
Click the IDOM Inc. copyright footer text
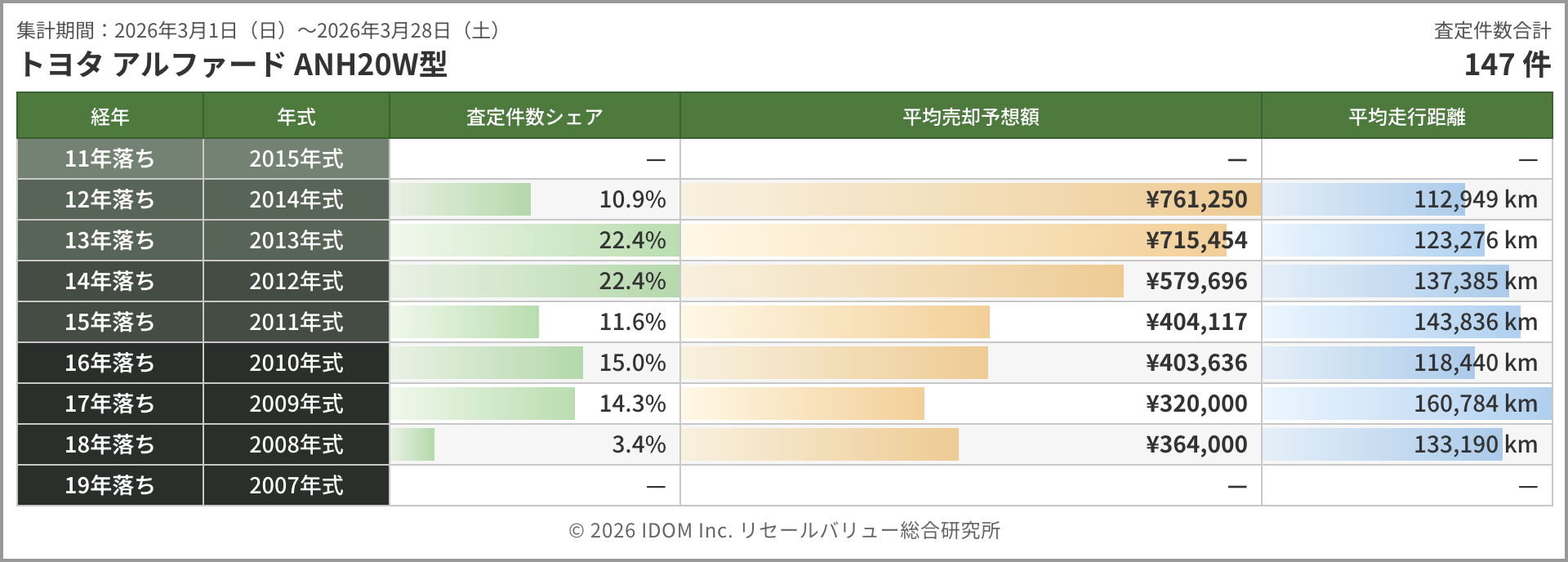pyautogui.click(x=784, y=530)
